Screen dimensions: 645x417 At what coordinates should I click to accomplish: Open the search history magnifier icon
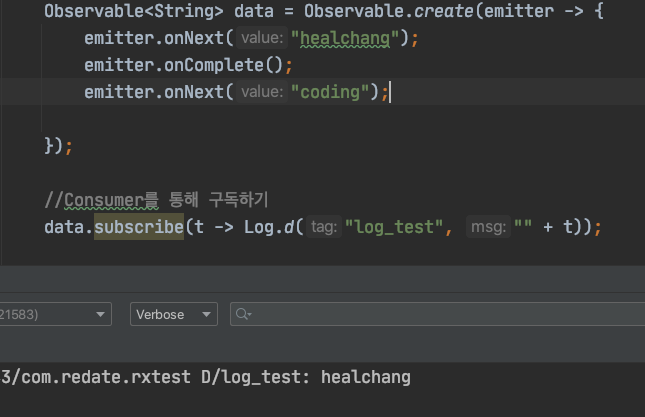(x=244, y=314)
